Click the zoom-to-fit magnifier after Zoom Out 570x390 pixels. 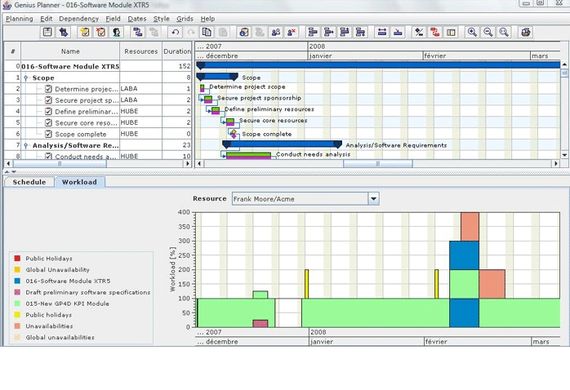504,32
